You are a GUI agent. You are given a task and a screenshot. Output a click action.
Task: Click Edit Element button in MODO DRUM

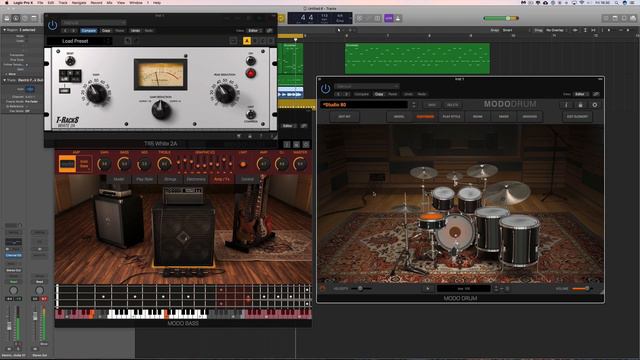click(x=577, y=117)
